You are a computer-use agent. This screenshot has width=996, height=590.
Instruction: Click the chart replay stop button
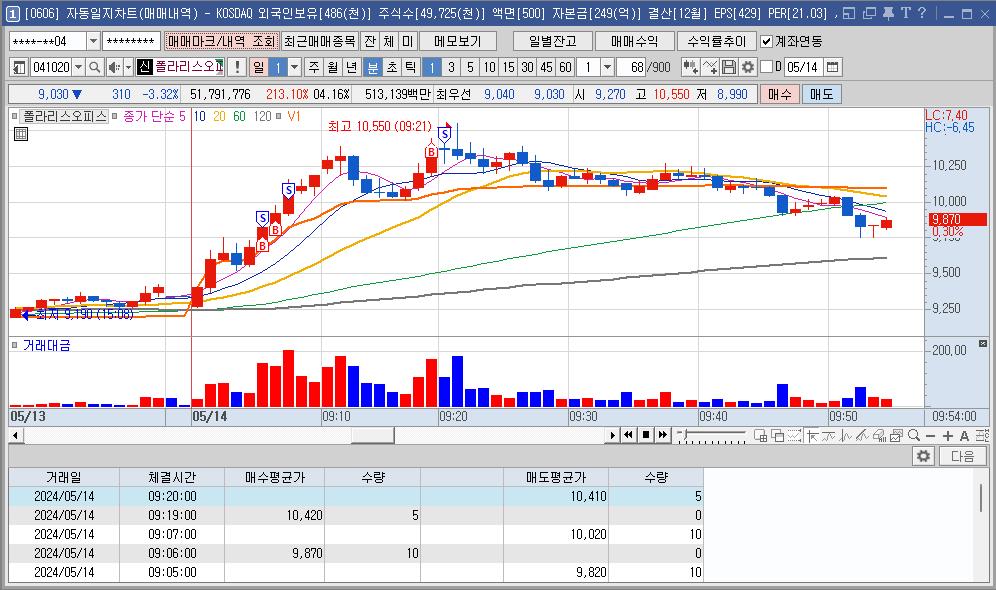[x=645, y=435]
